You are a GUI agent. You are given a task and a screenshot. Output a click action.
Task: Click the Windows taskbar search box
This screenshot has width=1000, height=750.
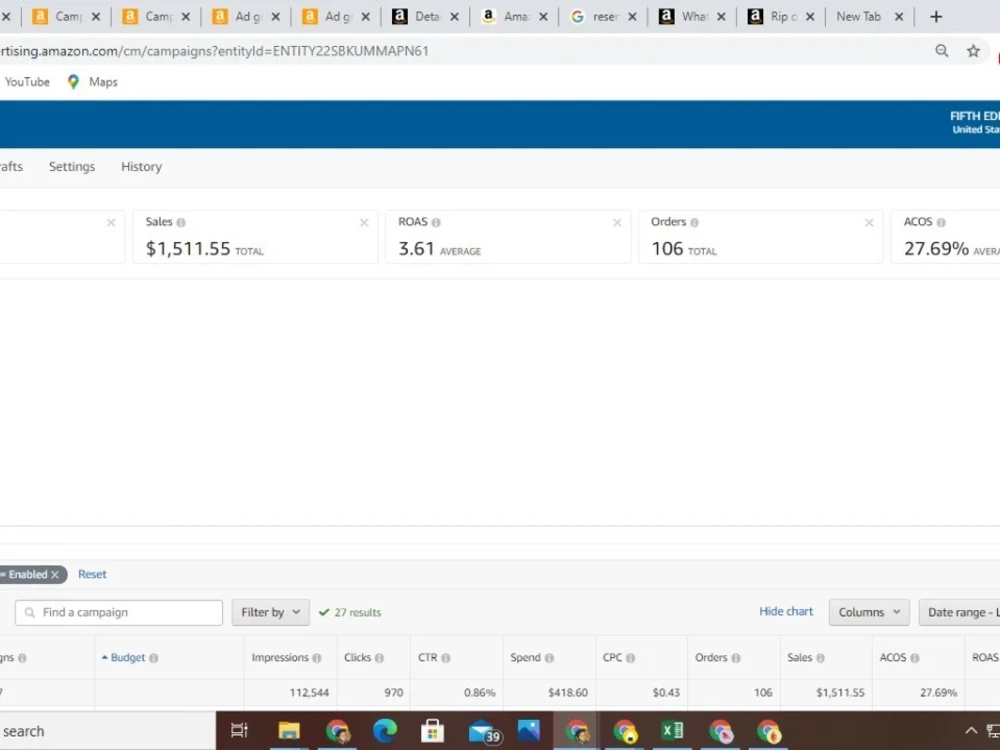107,731
